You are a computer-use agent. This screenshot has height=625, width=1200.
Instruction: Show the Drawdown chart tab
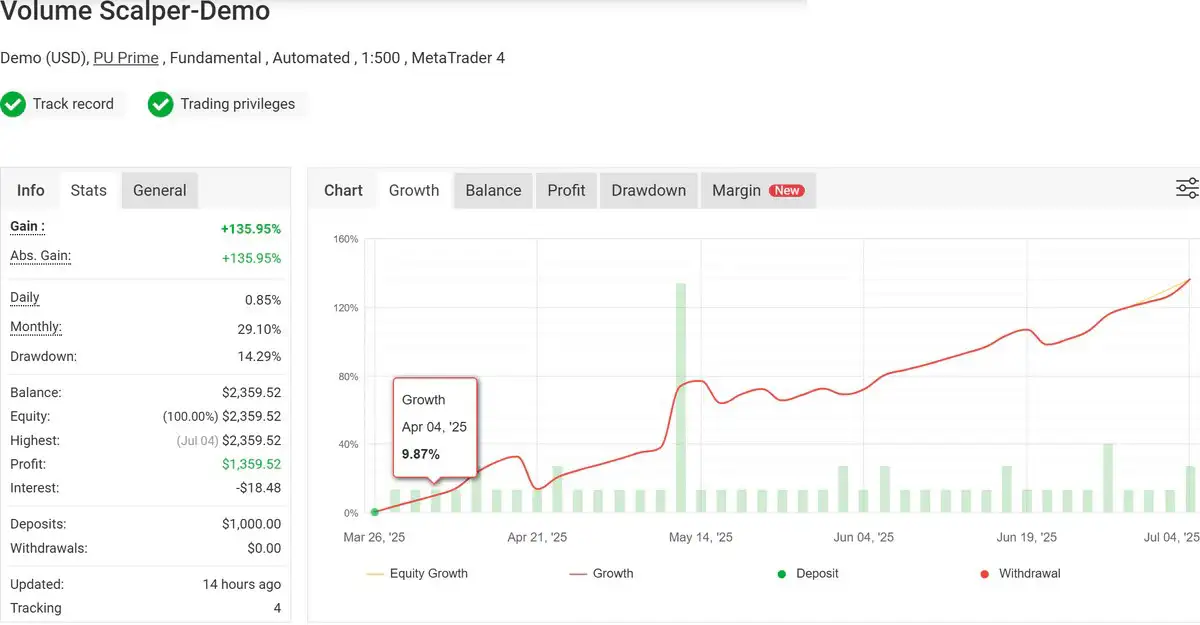tap(648, 190)
